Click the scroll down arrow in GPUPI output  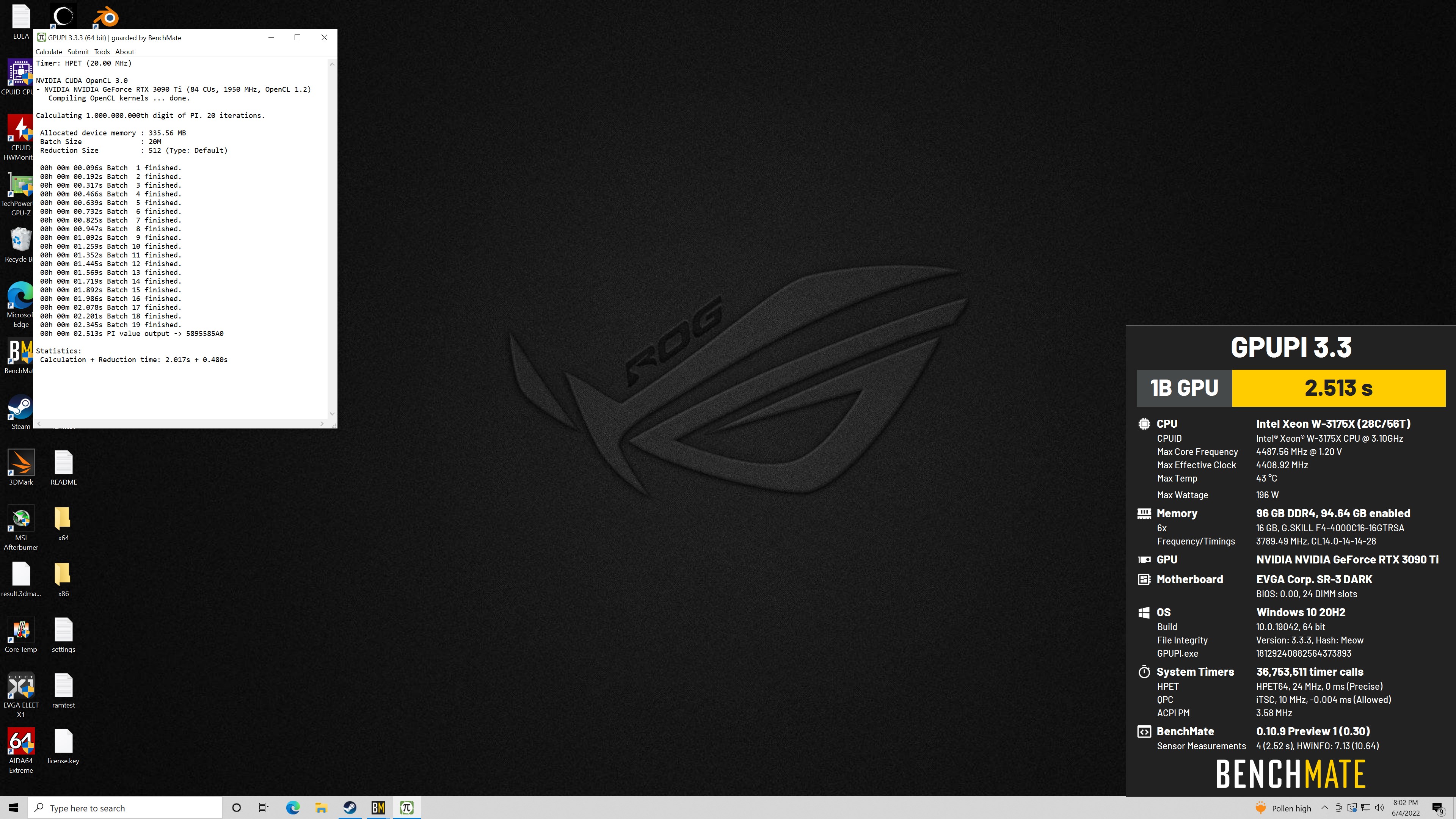click(332, 414)
